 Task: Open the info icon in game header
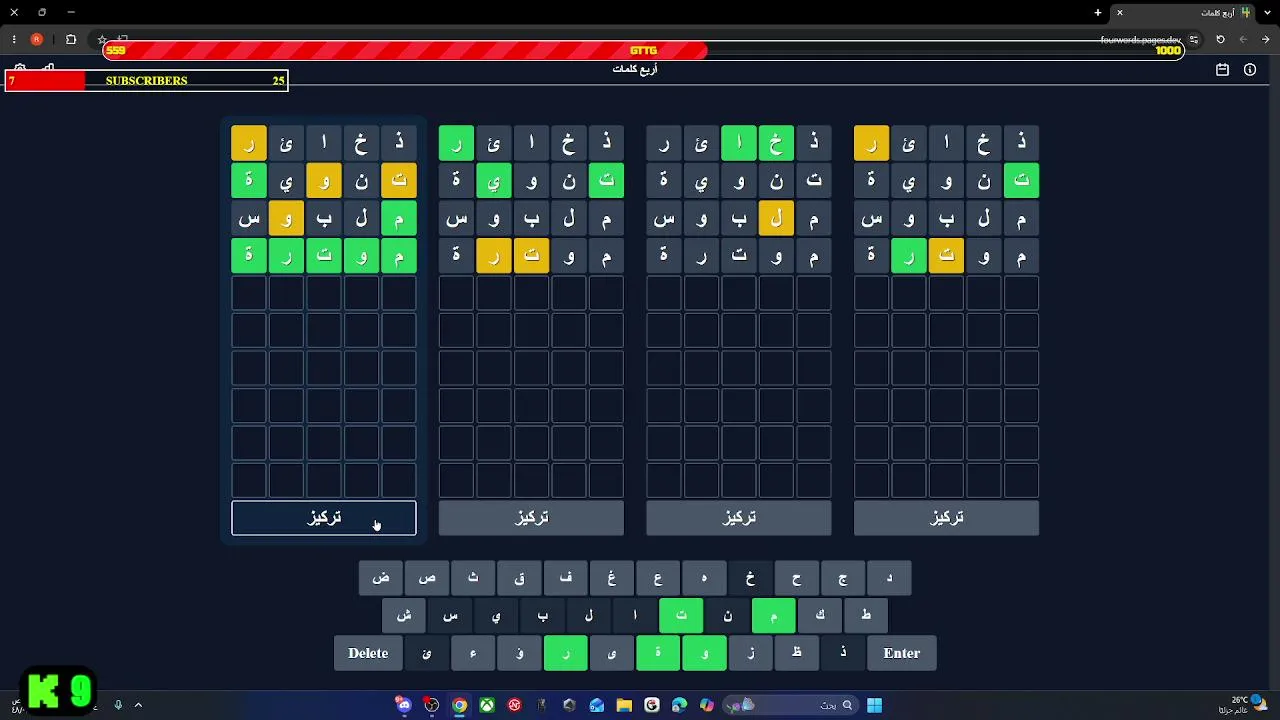pyautogui.click(x=1250, y=70)
